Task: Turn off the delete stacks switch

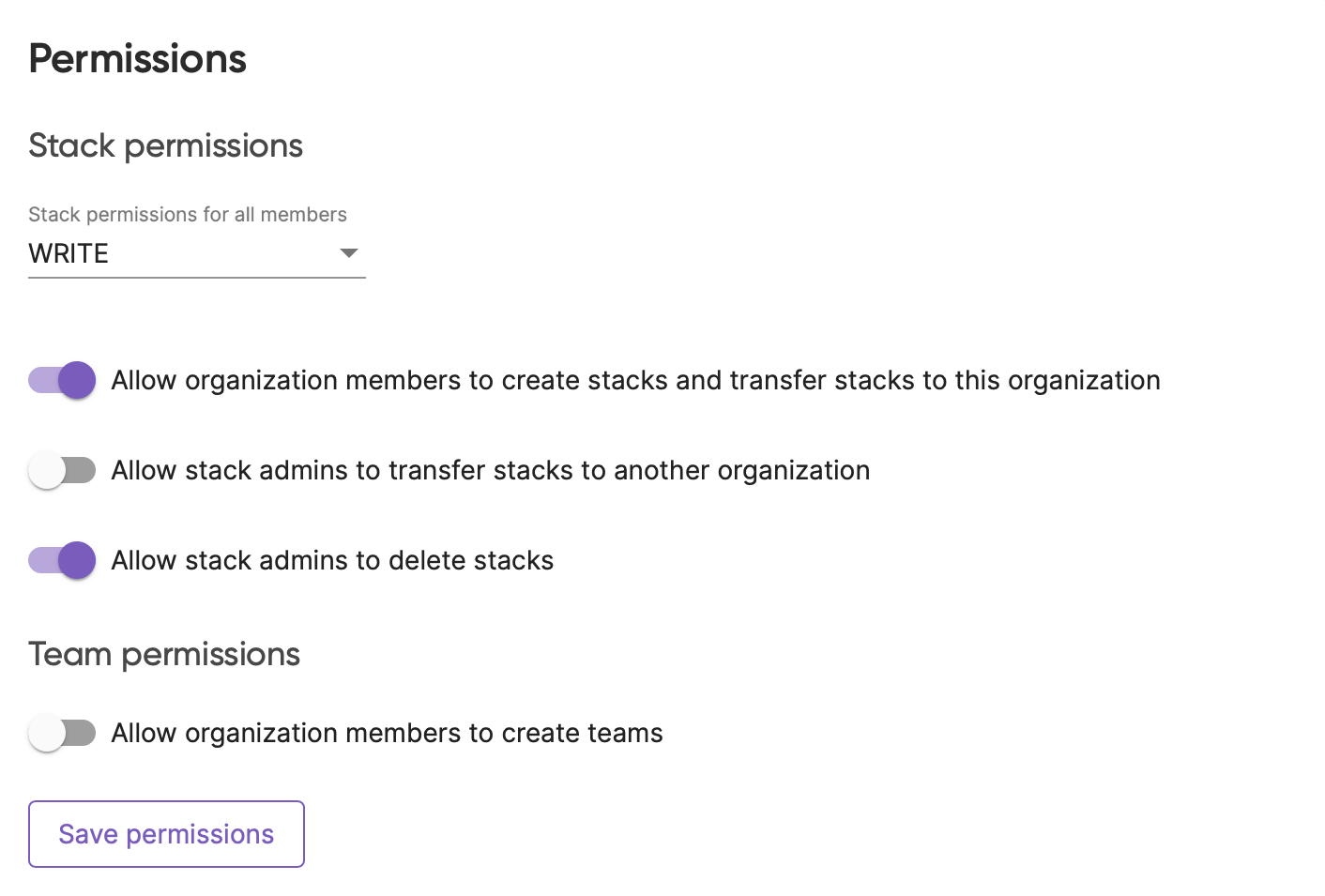Action: [62, 560]
